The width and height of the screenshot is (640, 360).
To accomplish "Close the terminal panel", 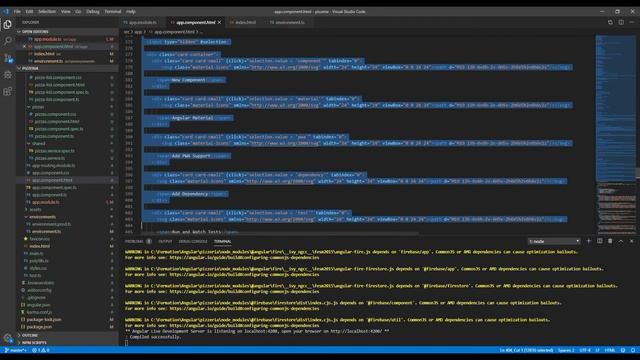I will point(631,241).
